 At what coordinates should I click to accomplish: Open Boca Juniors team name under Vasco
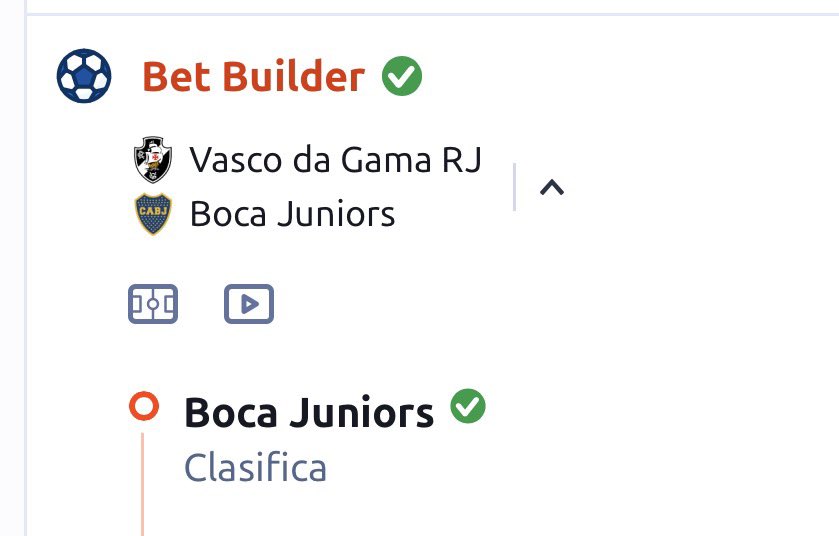click(x=292, y=214)
